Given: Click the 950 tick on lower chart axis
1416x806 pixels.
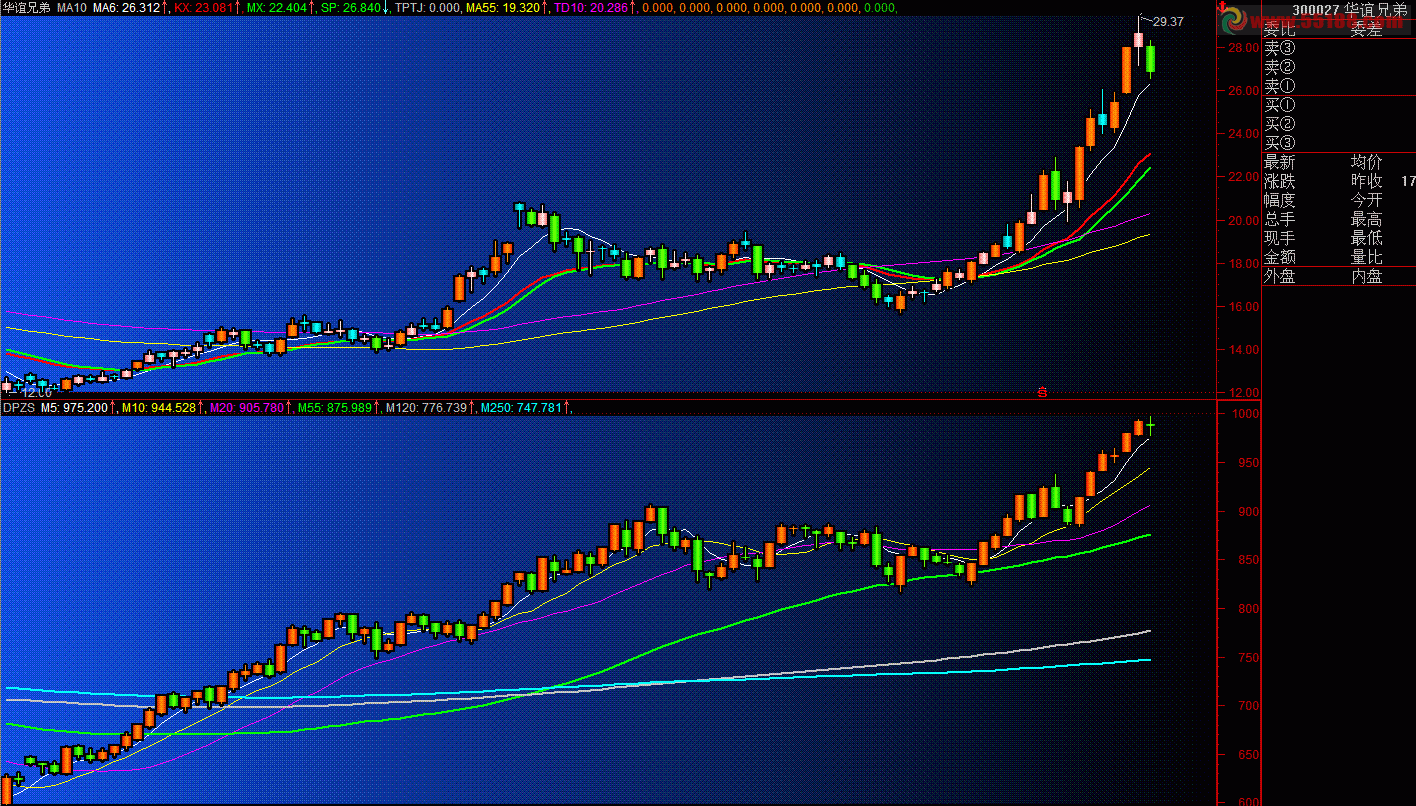Looking at the screenshot, I should 1246,463.
